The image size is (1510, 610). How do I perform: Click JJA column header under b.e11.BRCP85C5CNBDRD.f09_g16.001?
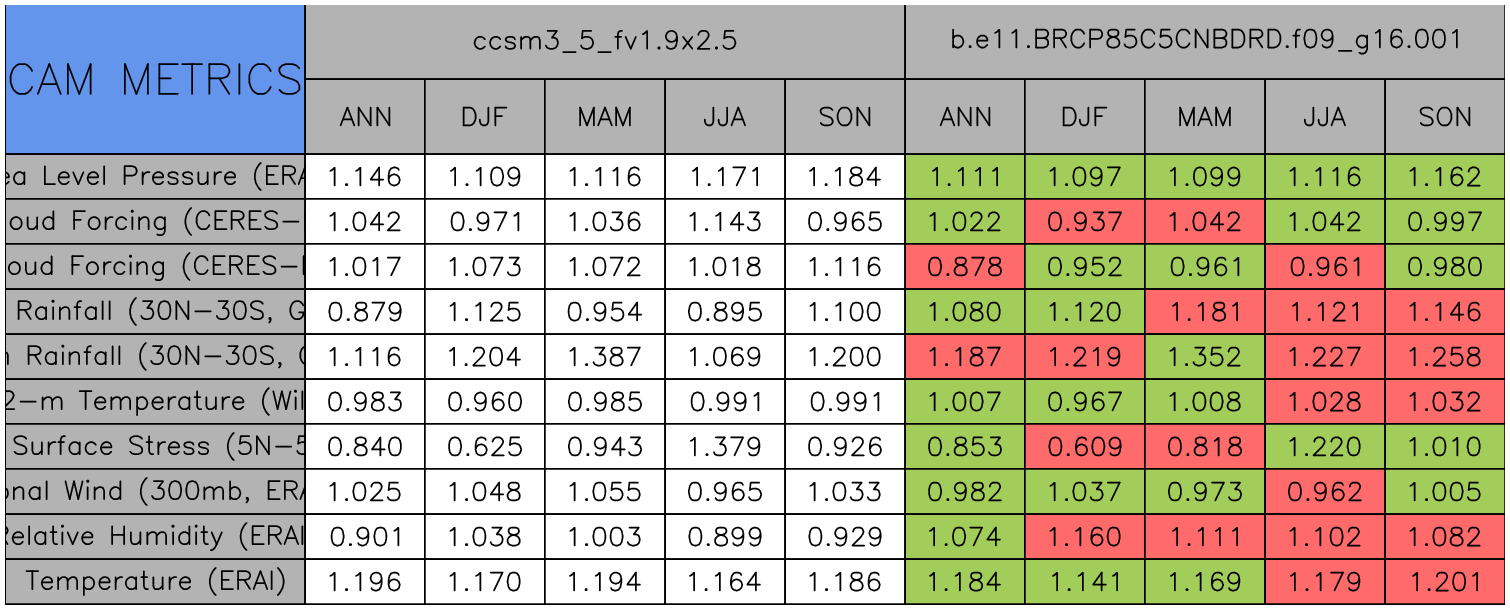(1325, 117)
